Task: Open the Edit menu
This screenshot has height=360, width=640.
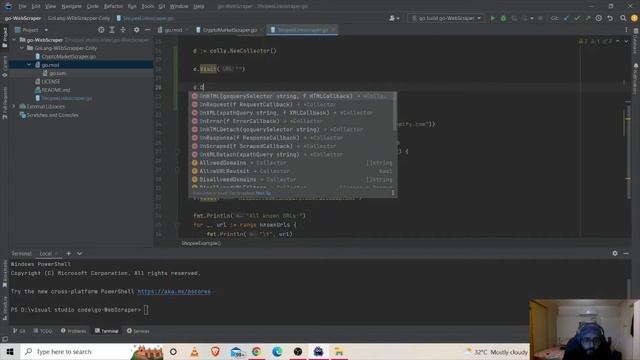Action: coord(36,6)
